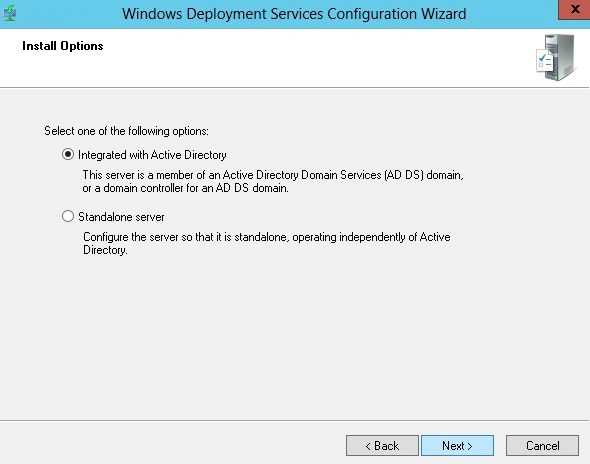
Task: Choose the Standalone server radio button
Action: [68, 216]
